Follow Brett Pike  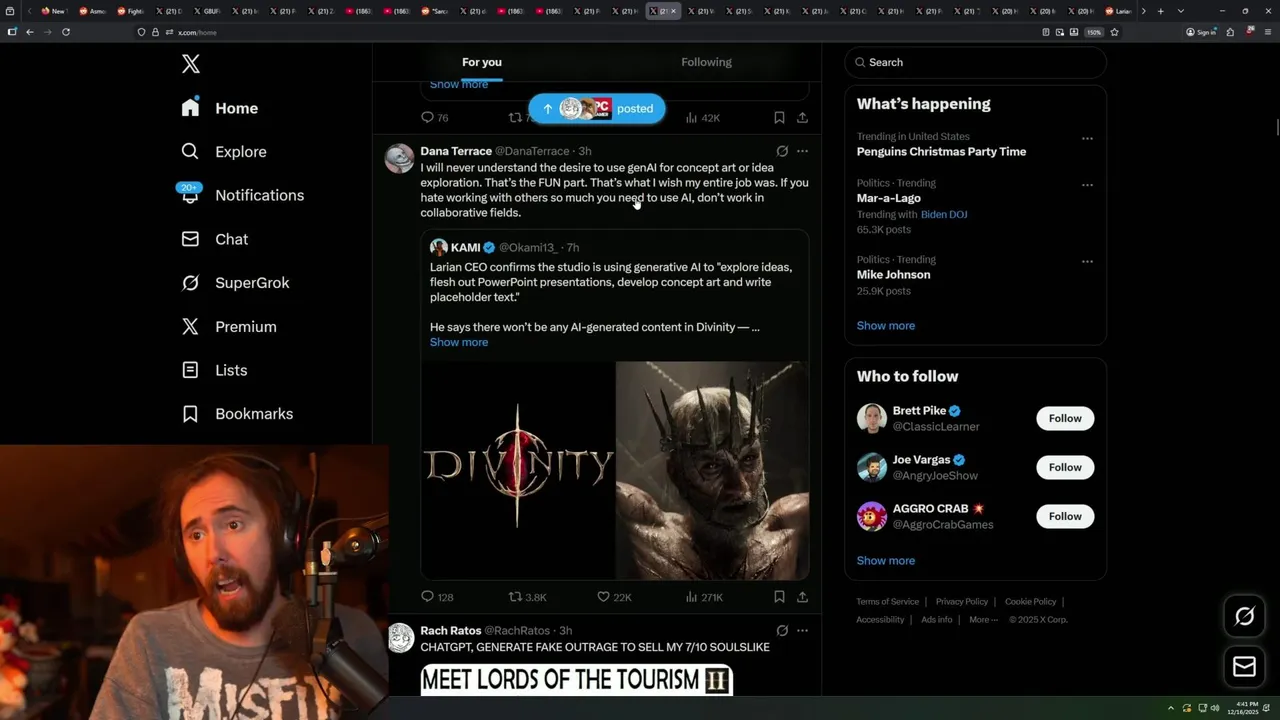coord(1065,418)
